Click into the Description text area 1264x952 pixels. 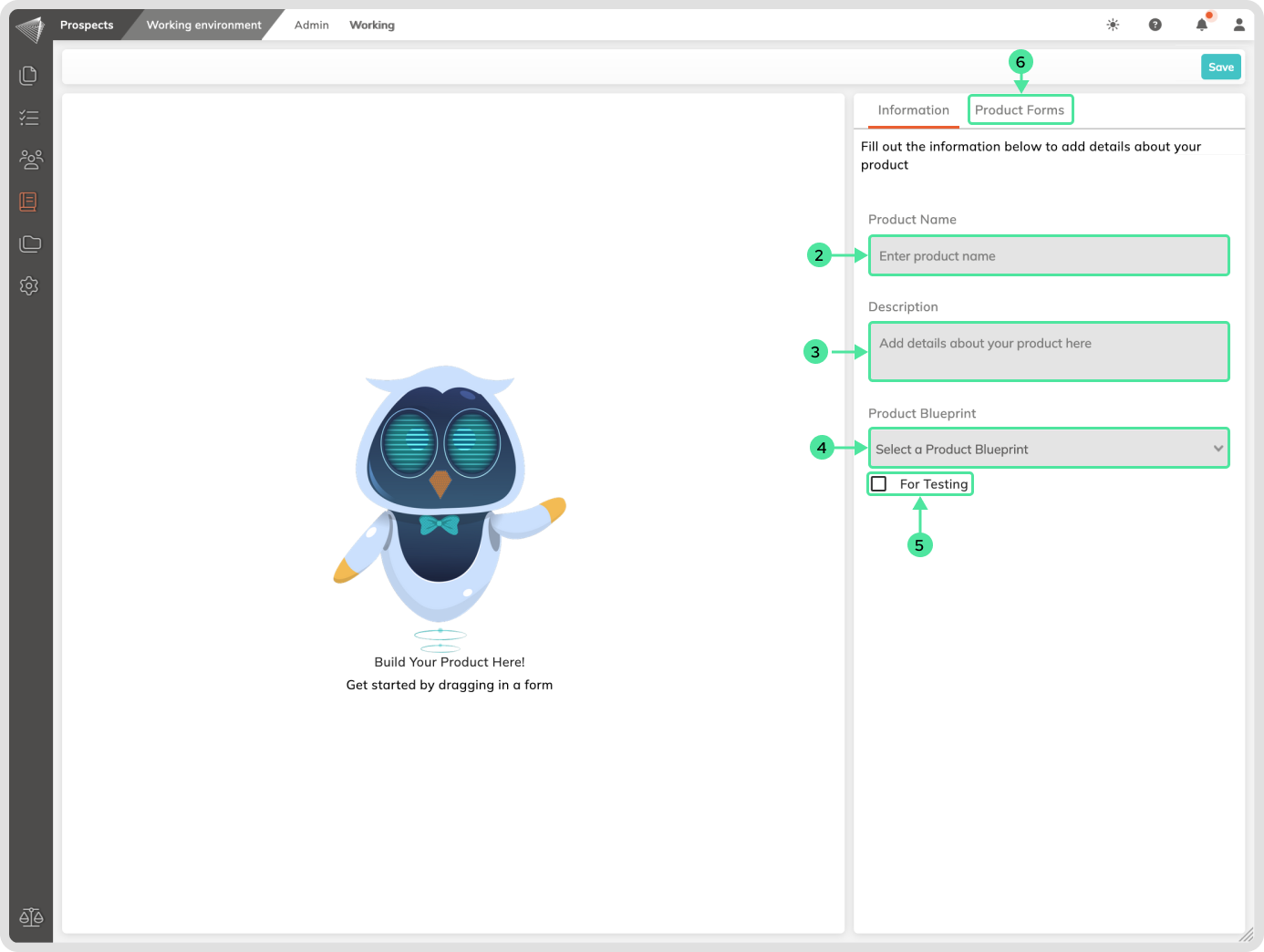tap(1048, 352)
